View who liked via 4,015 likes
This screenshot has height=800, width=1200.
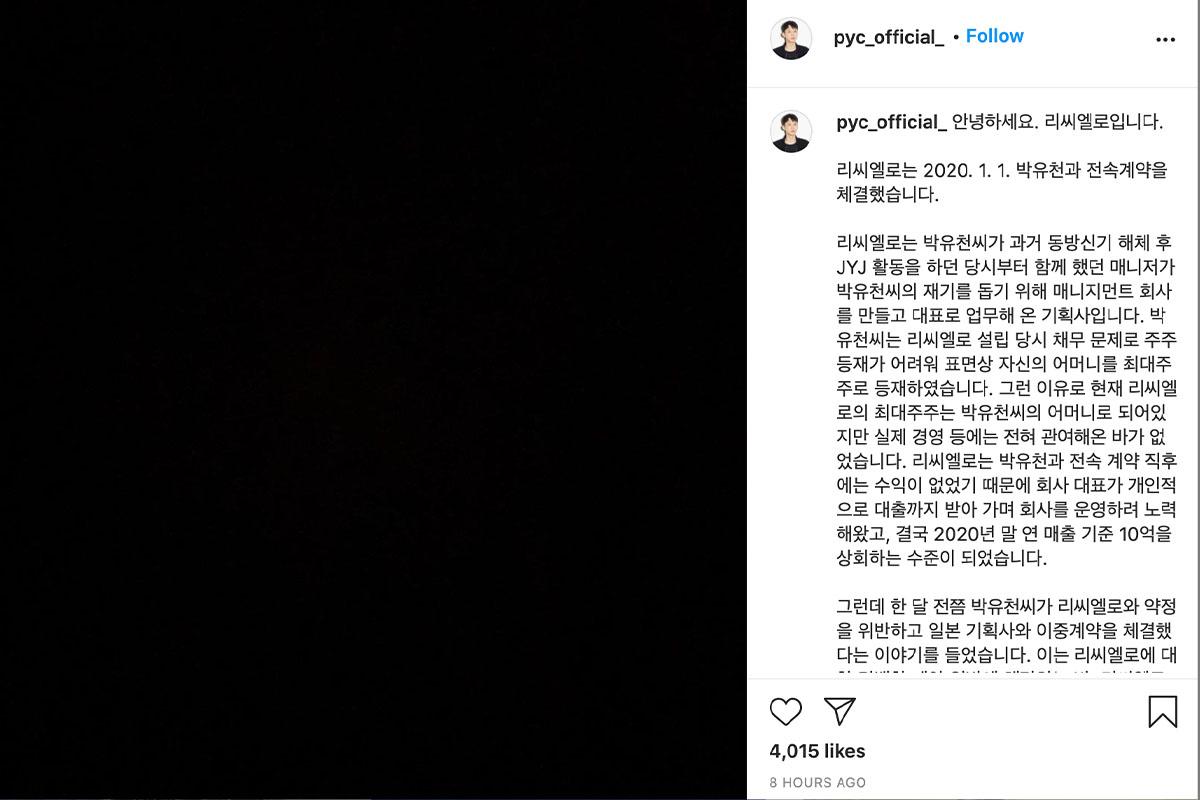click(817, 751)
